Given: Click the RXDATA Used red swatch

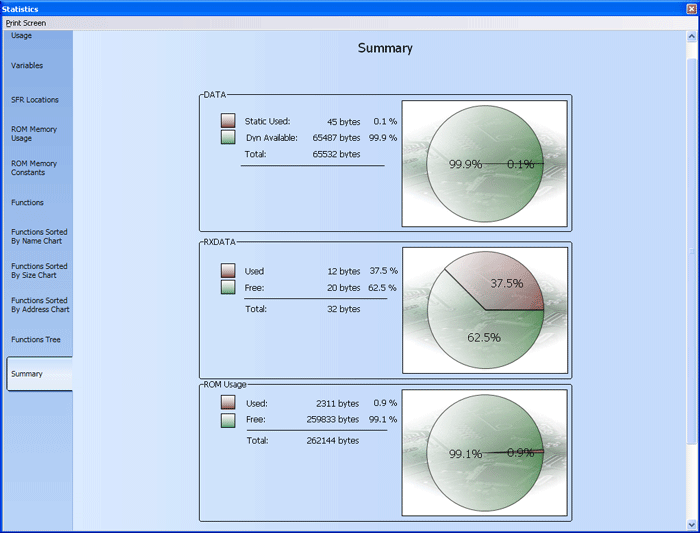Looking at the screenshot, I should 228,271.
